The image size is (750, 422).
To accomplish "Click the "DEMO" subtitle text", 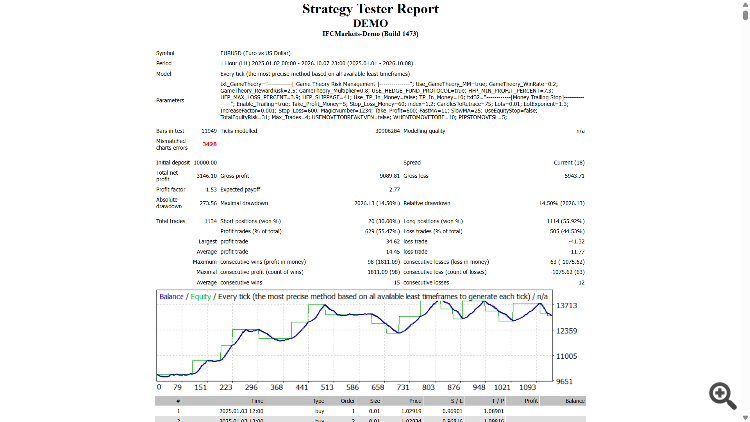I will coord(370,23).
